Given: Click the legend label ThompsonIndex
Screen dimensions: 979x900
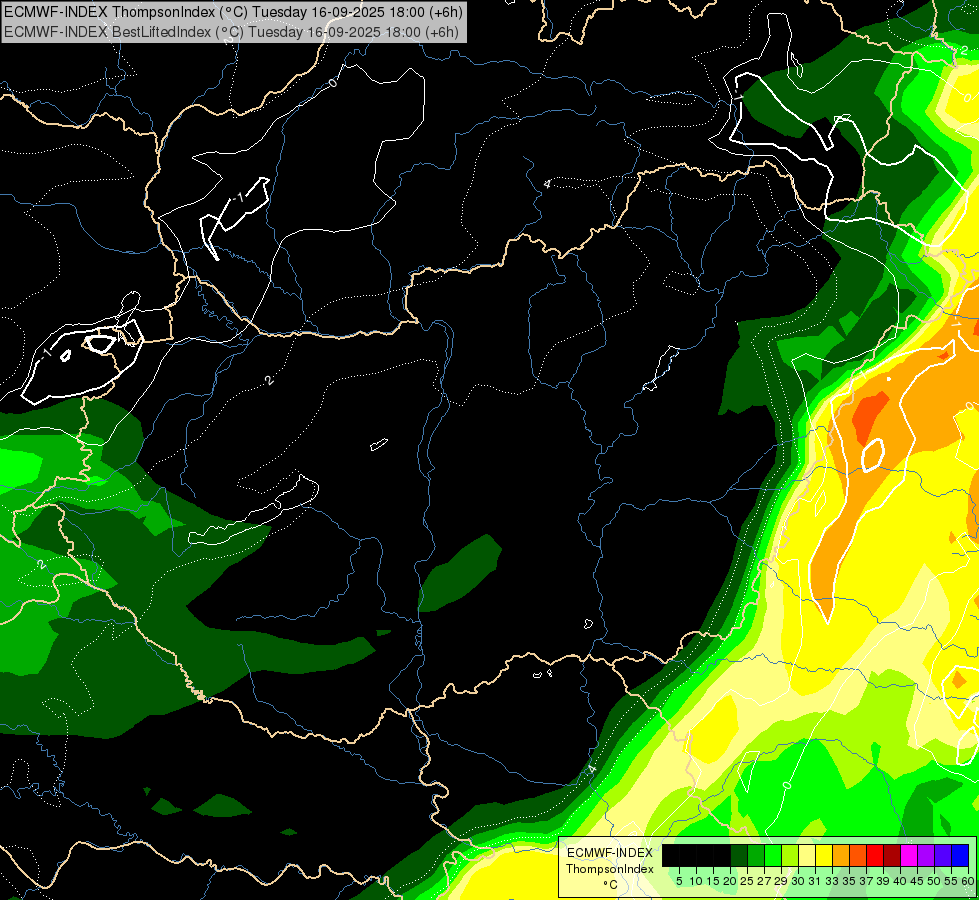Looking at the screenshot, I should 610,869.
